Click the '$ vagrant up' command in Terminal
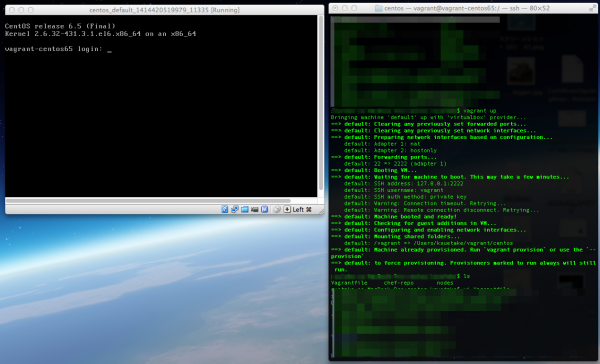The image size is (600, 364). (x=476, y=111)
